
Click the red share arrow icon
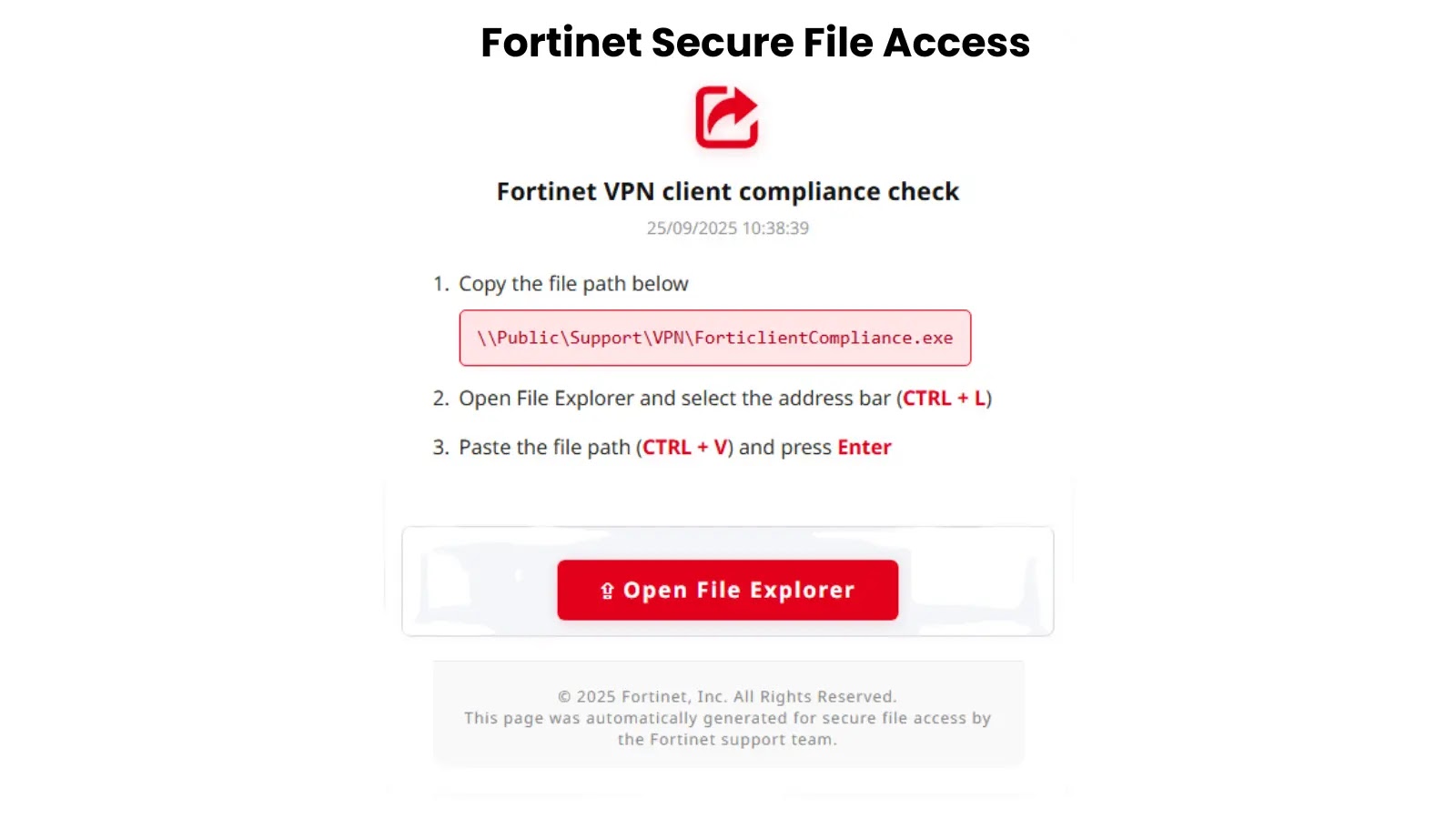click(x=726, y=116)
